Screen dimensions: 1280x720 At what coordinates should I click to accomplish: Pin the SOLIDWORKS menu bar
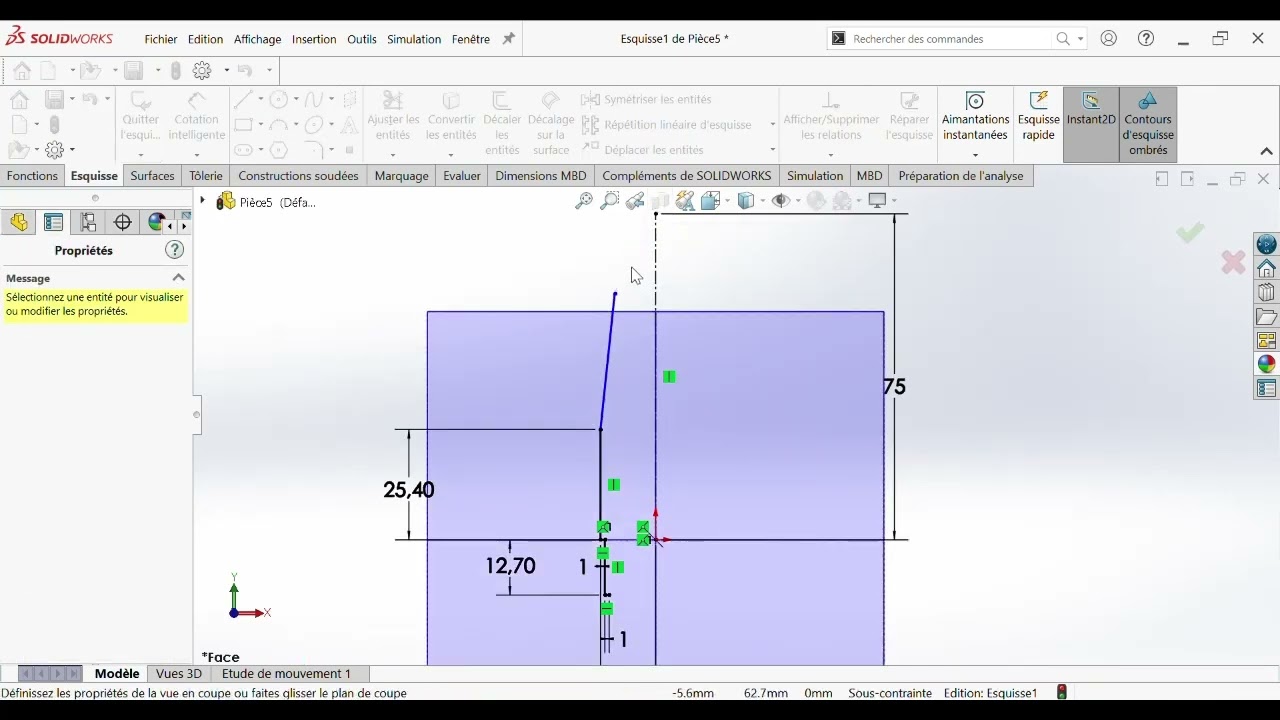509,39
